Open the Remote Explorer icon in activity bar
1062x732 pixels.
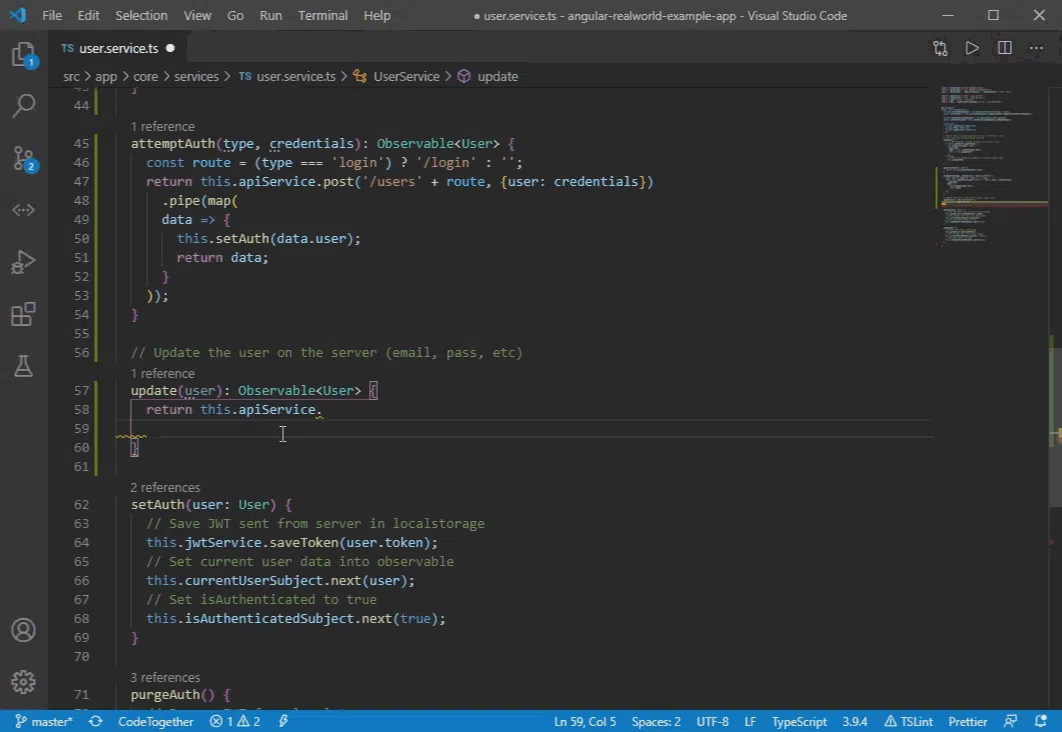(x=24, y=210)
